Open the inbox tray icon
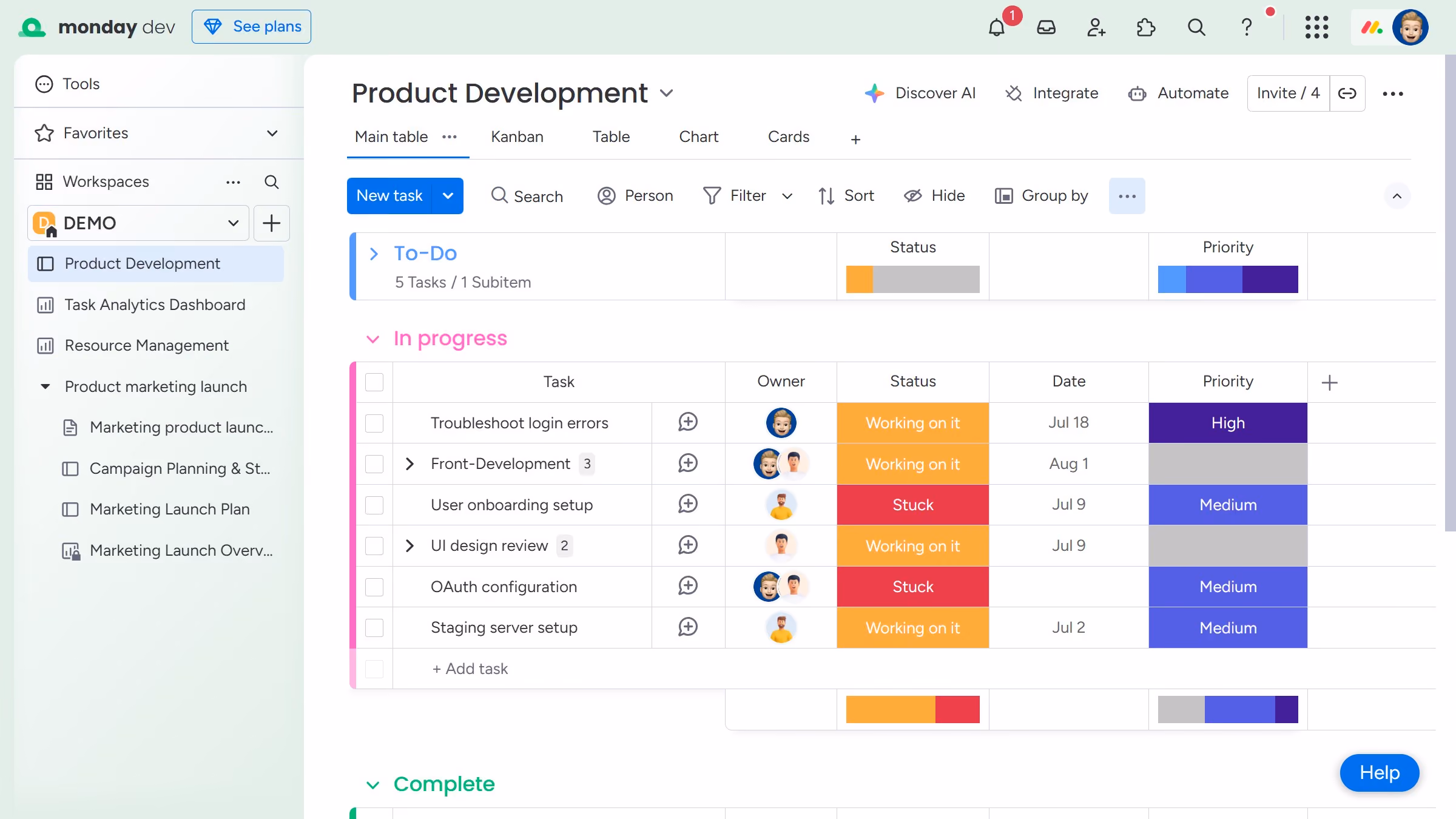The image size is (1456, 819). click(x=1046, y=27)
